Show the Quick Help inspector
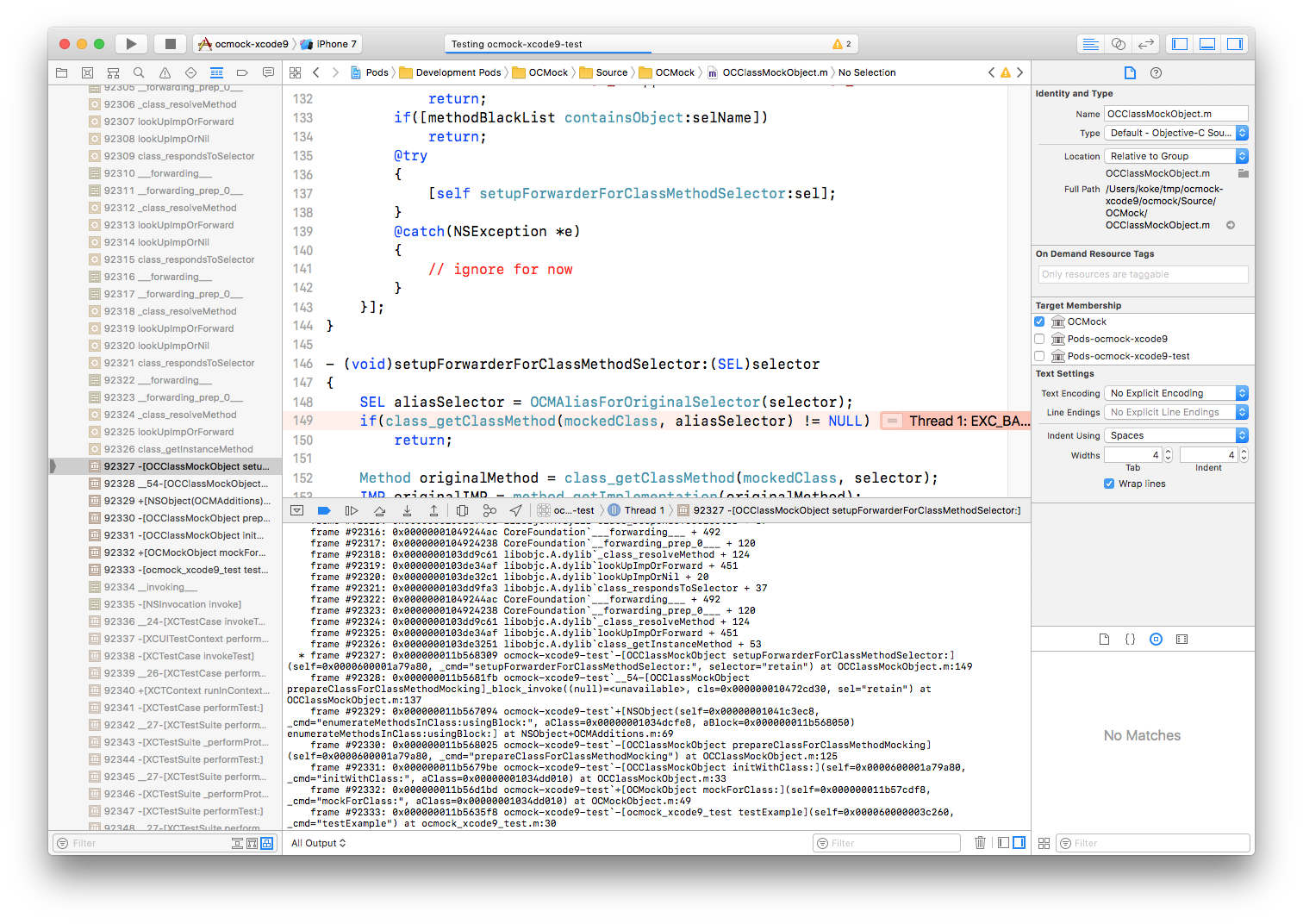 1156,73
